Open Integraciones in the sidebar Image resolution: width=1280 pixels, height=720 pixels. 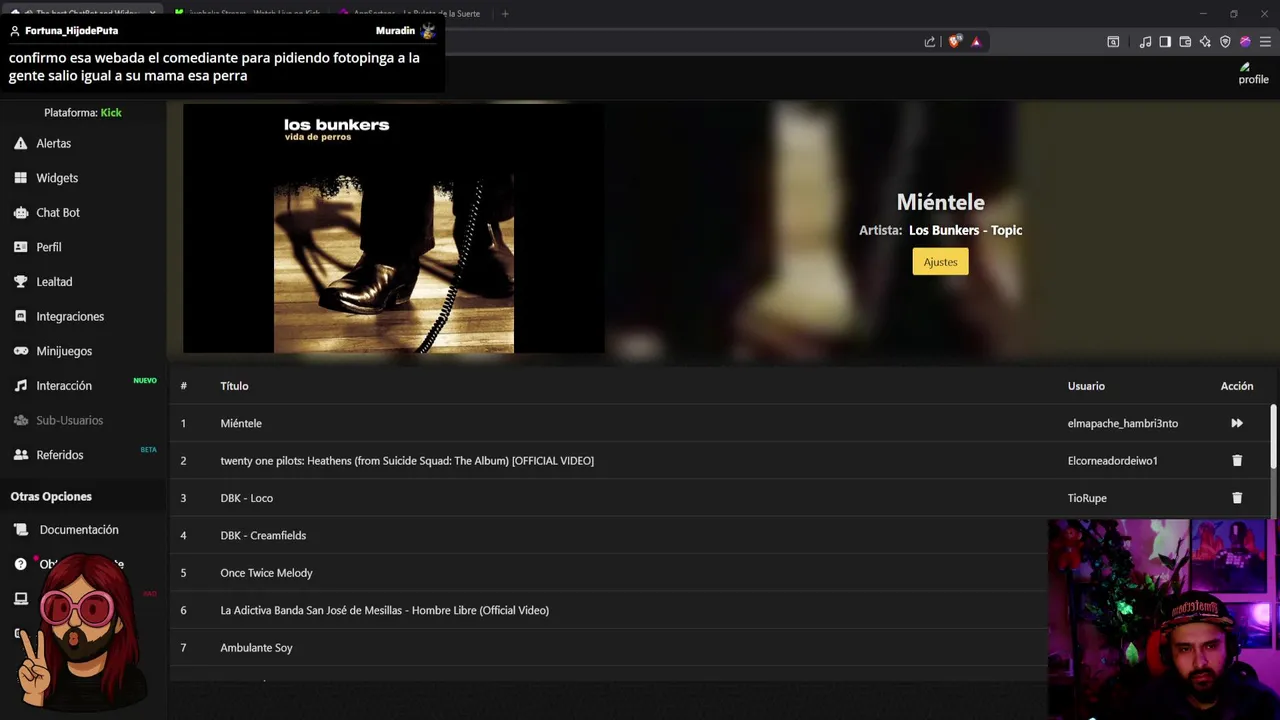(x=70, y=316)
